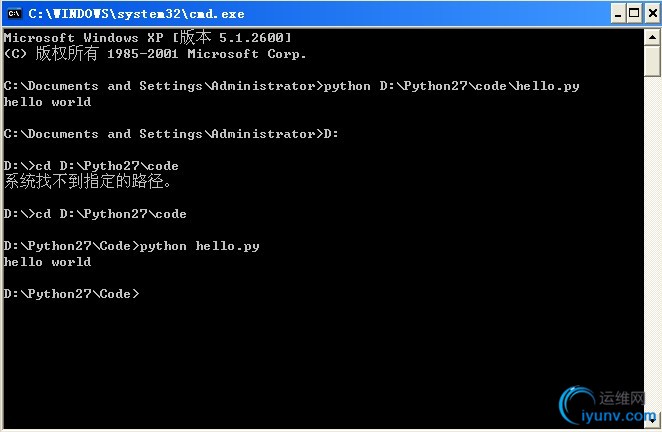Image resolution: width=662 pixels, height=432 pixels.
Task: Click the empty scrollbar track below the thumb
Action: [x=652, y=244]
